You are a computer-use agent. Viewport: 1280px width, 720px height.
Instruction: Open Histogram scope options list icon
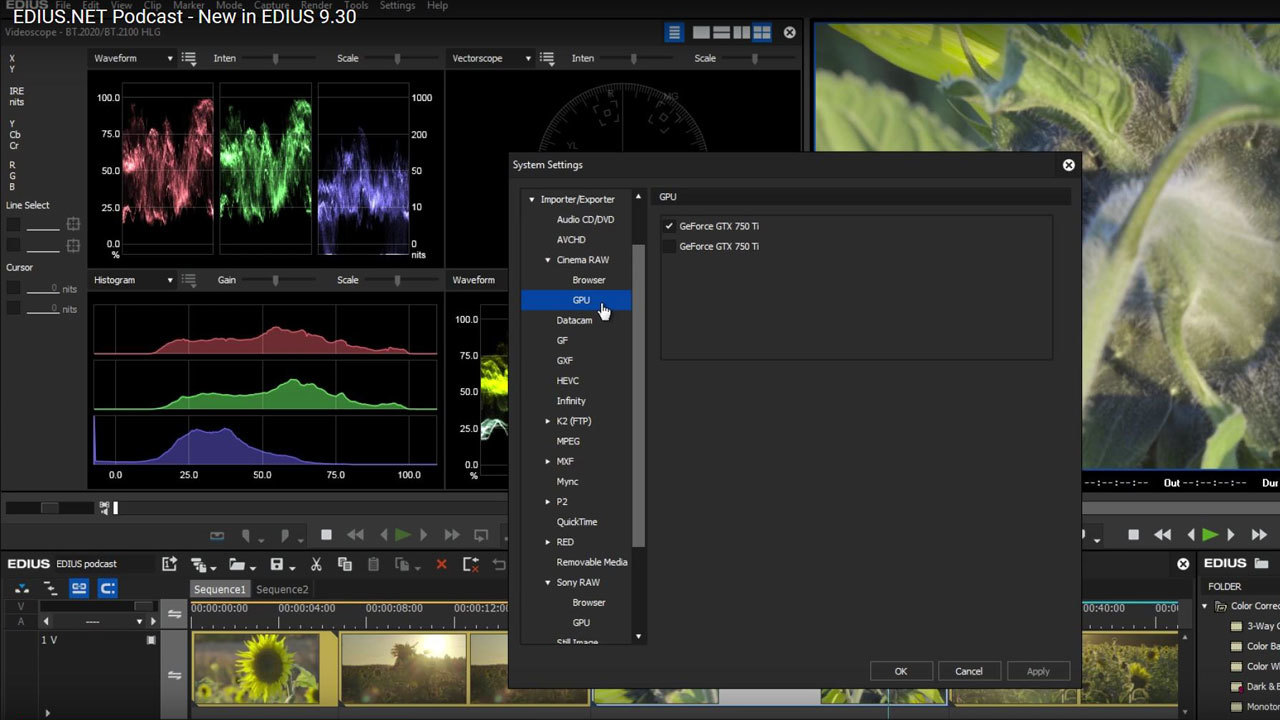click(x=189, y=280)
